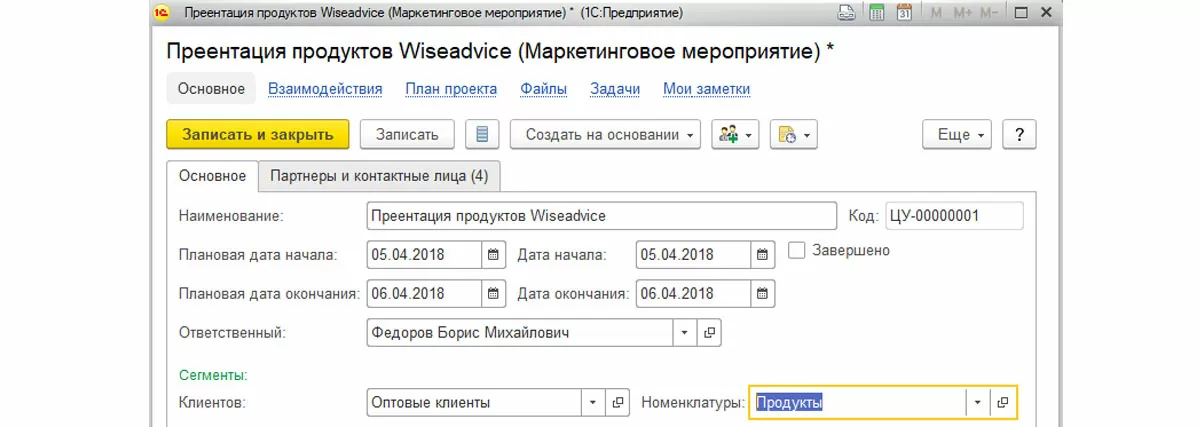Click Плановая дата окончания date field
This screenshot has height=427, width=1200.
(x=425, y=294)
